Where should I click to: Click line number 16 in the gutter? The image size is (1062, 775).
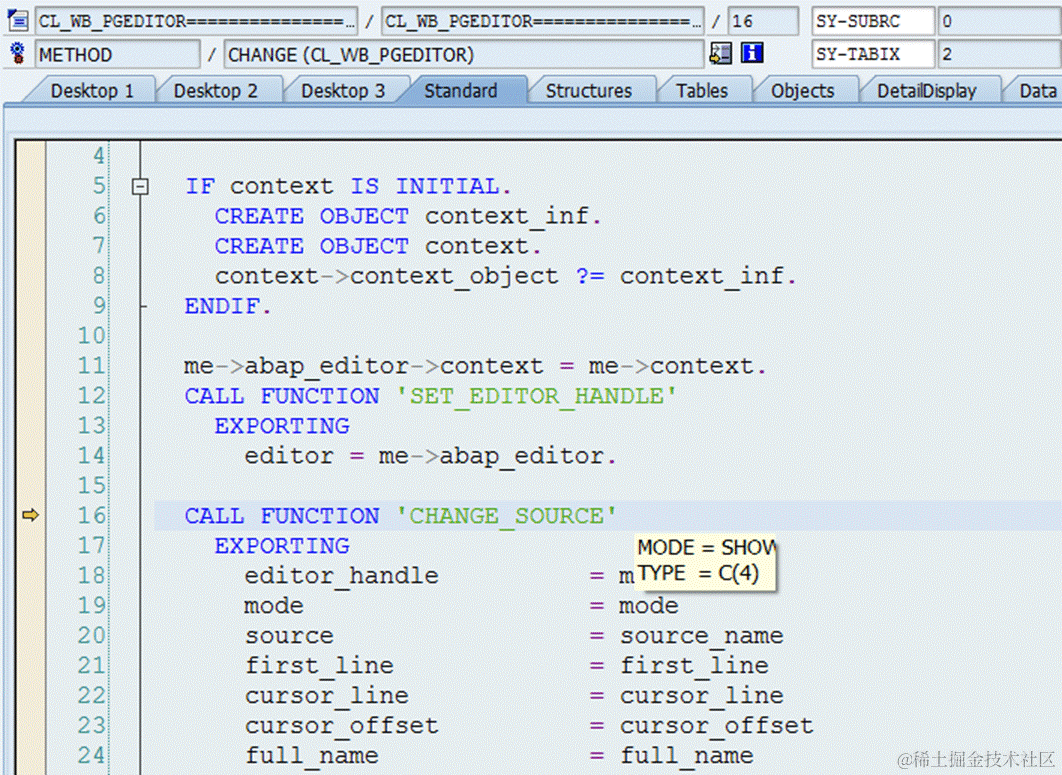tap(92, 516)
